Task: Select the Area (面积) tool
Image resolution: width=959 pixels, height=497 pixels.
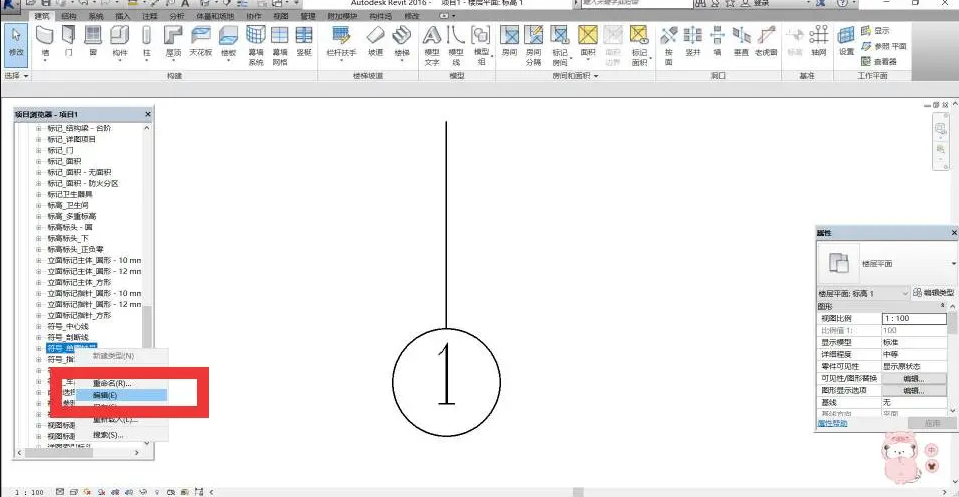Action: pos(588,42)
